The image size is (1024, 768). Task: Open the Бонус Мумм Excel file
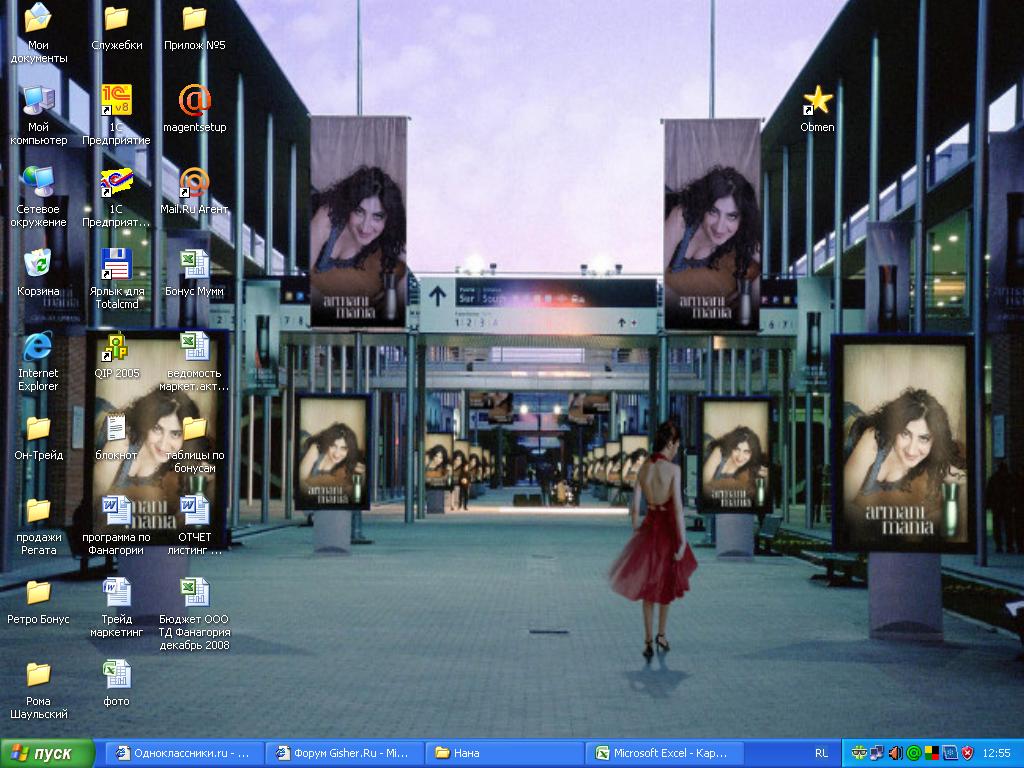(x=194, y=264)
